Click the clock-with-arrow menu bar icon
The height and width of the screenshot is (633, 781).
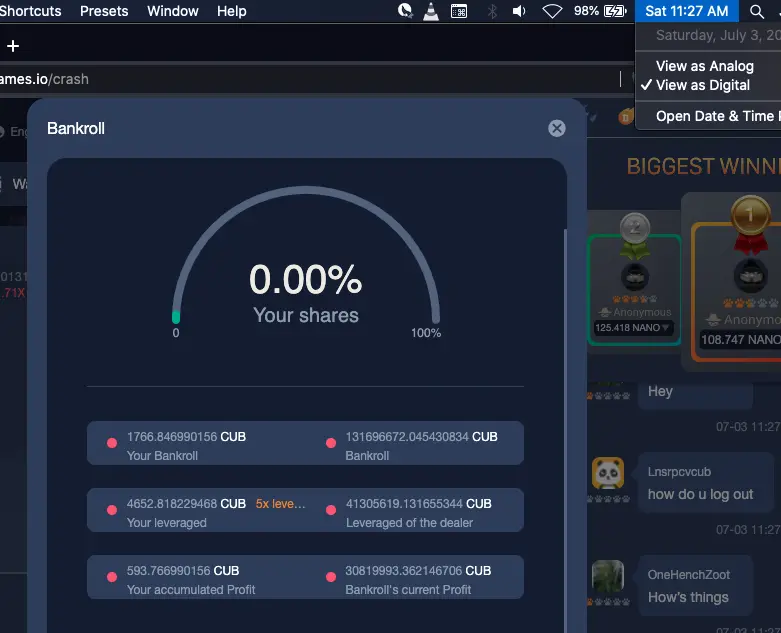pos(405,10)
